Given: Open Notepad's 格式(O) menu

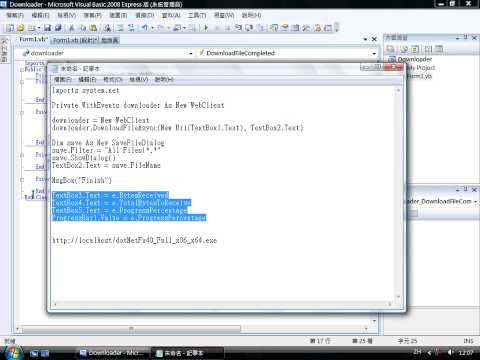Looking at the screenshot, I should point(113,79).
